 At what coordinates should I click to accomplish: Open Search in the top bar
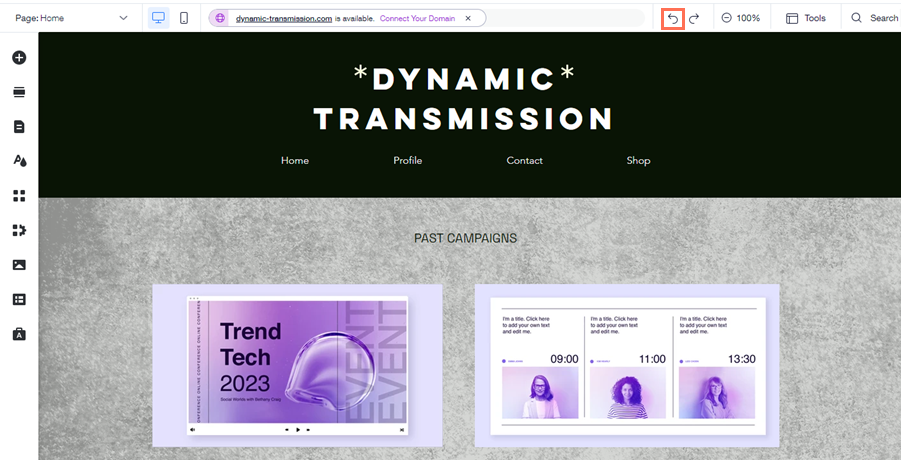(x=875, y=18)
